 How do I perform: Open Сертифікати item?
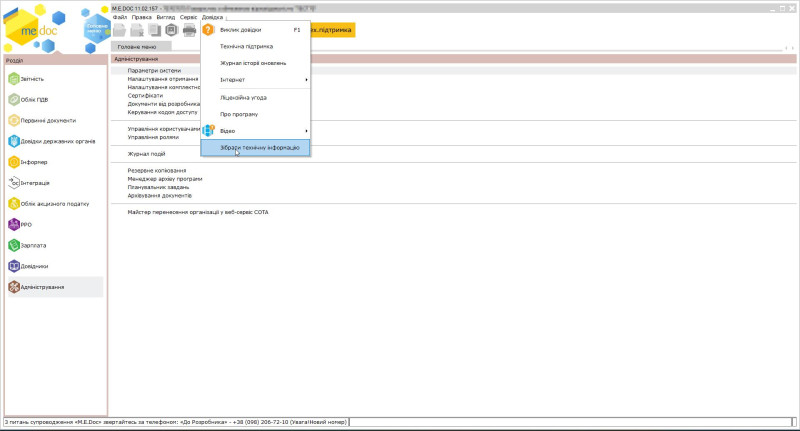[145, 95]
